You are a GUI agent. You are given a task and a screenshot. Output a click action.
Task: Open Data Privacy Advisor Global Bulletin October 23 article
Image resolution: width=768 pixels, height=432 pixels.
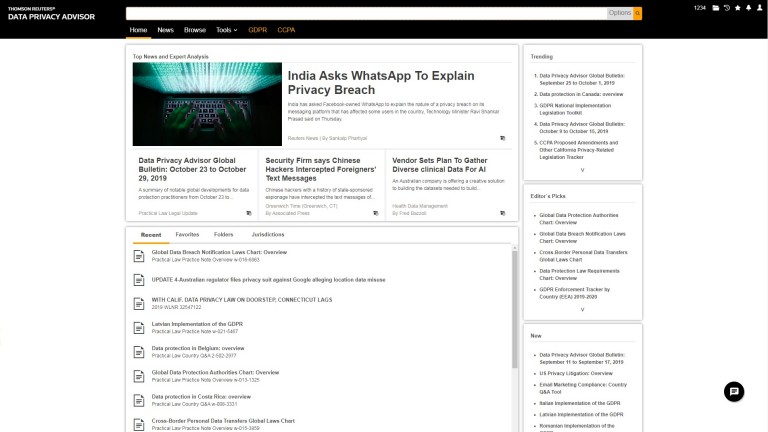[x=192, y=169]
